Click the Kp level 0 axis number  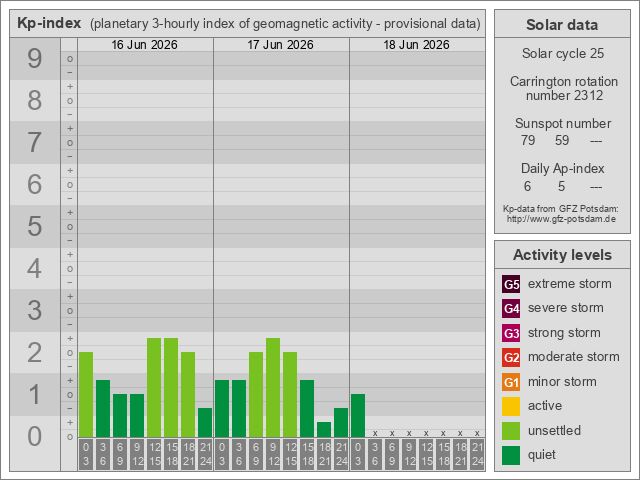click(35, 436)
